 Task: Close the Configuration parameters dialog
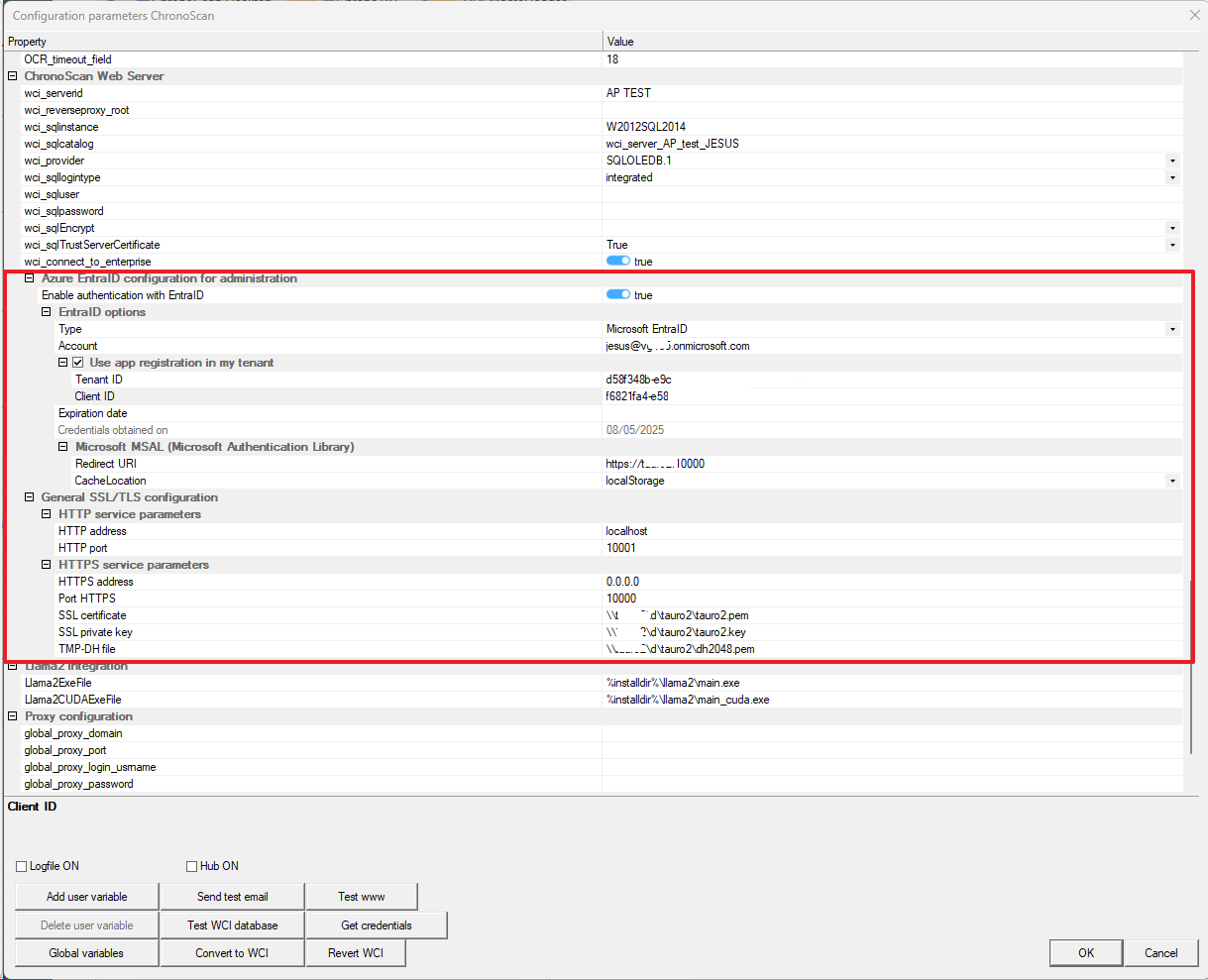coord(1194,15)
